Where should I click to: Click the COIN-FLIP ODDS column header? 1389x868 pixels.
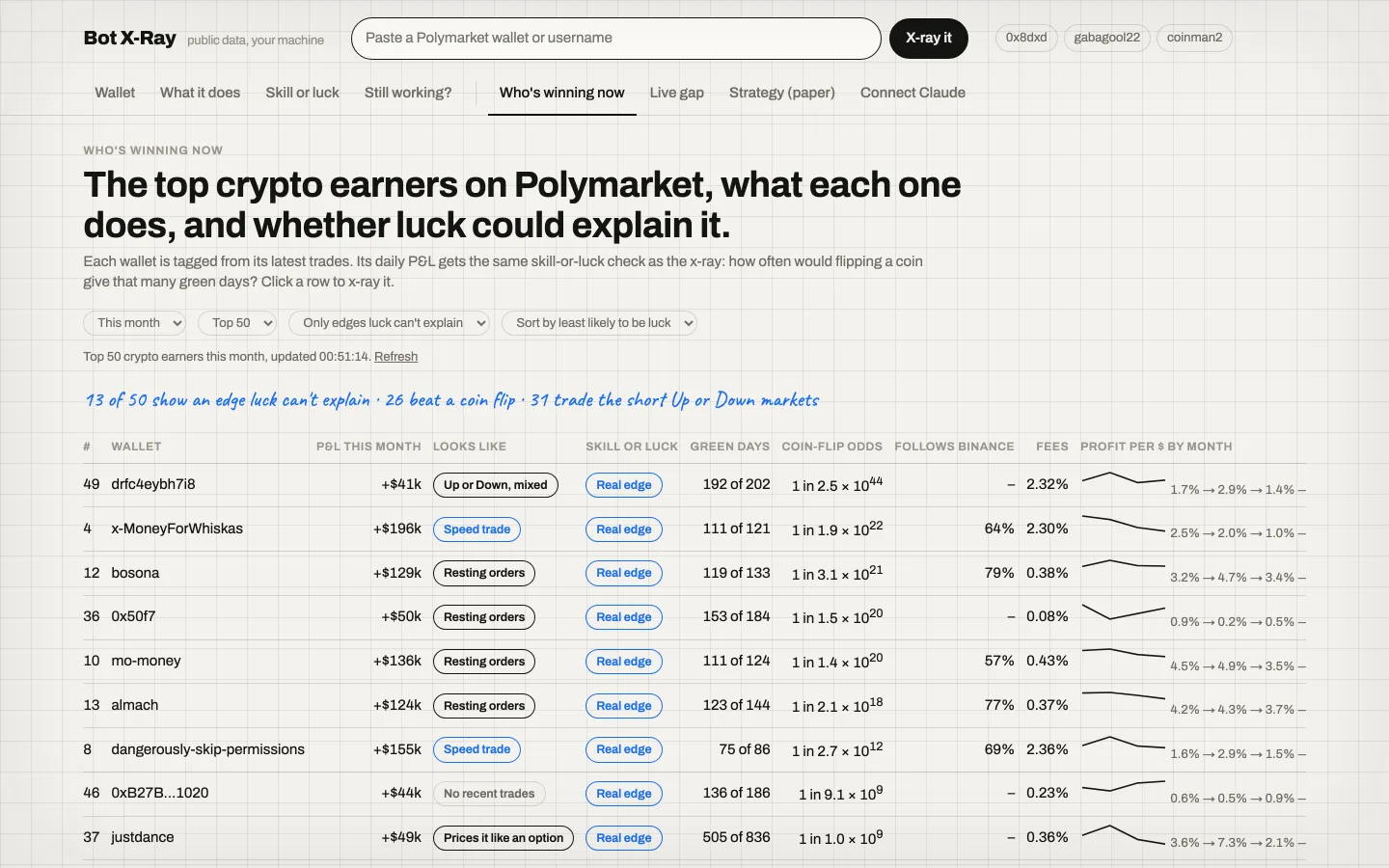(x=832, y=447)
